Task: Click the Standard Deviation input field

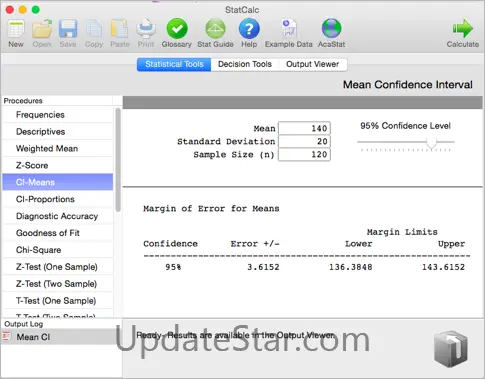Action: pos(304,141)
